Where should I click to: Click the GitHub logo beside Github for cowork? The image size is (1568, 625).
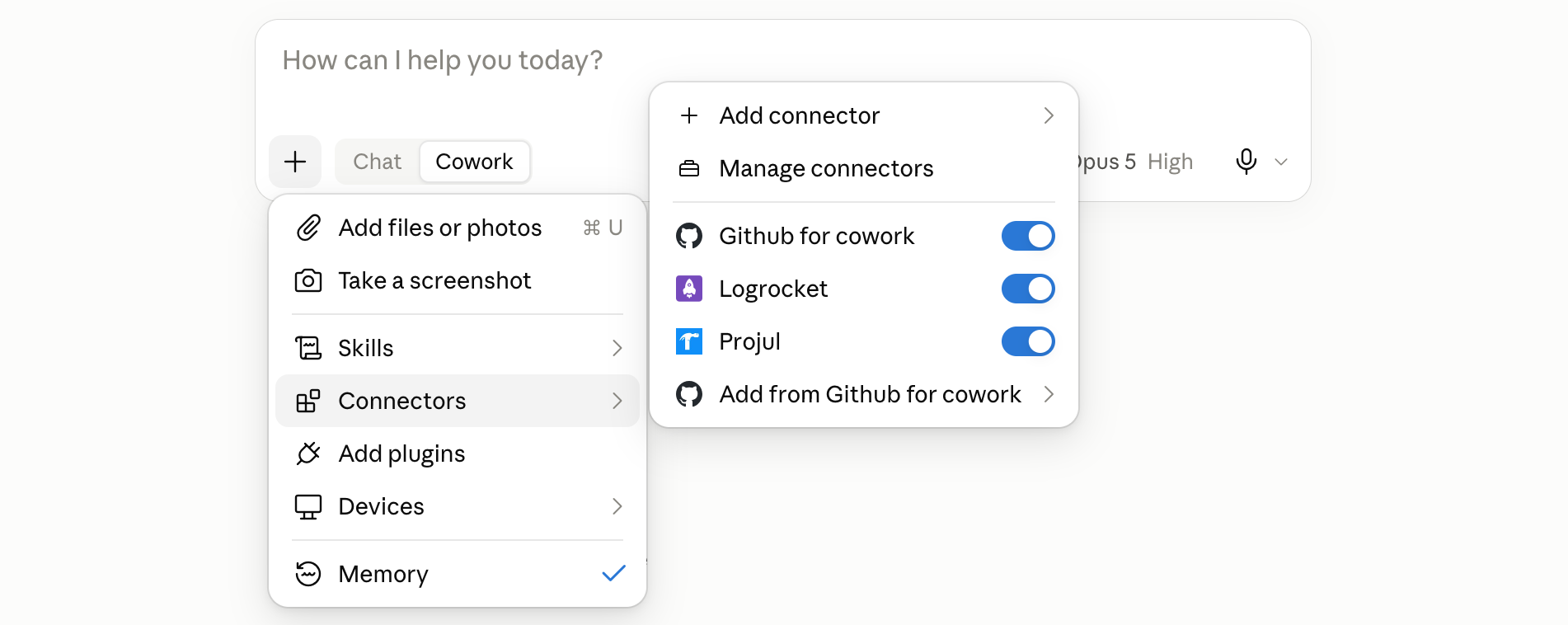click(x=689, y=236)
